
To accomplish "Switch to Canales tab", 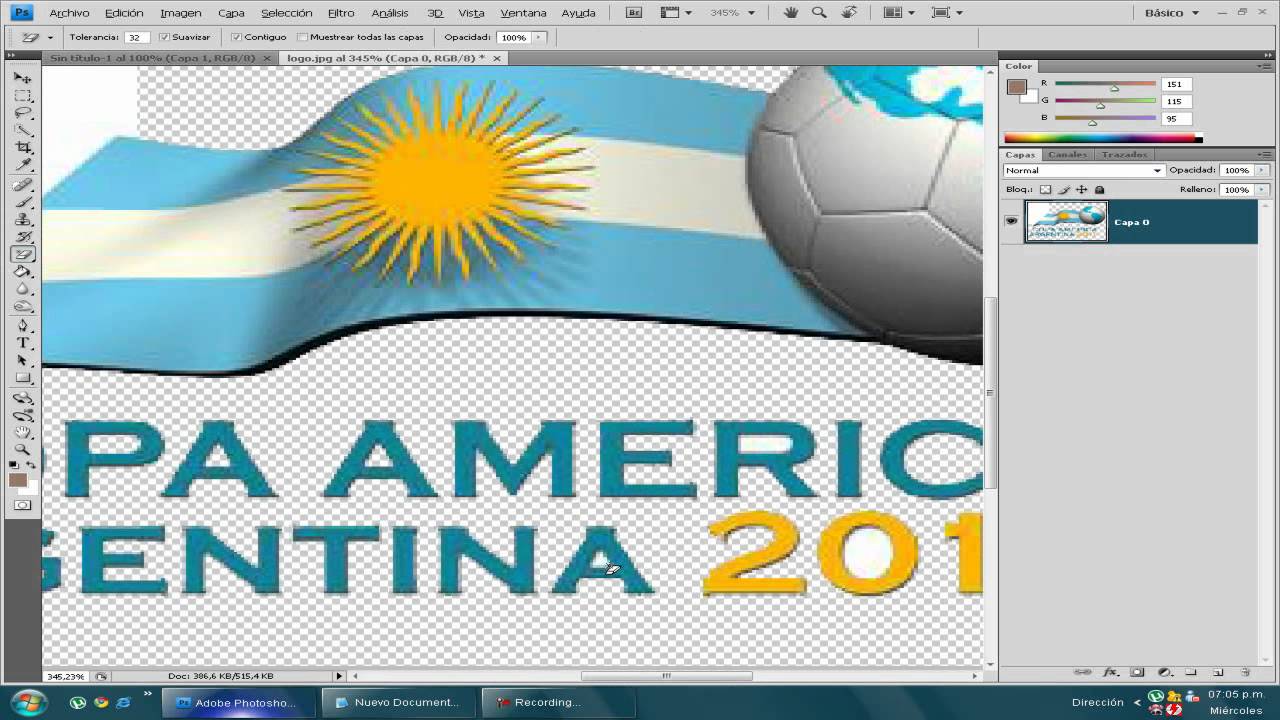I will click(1068, 155).
